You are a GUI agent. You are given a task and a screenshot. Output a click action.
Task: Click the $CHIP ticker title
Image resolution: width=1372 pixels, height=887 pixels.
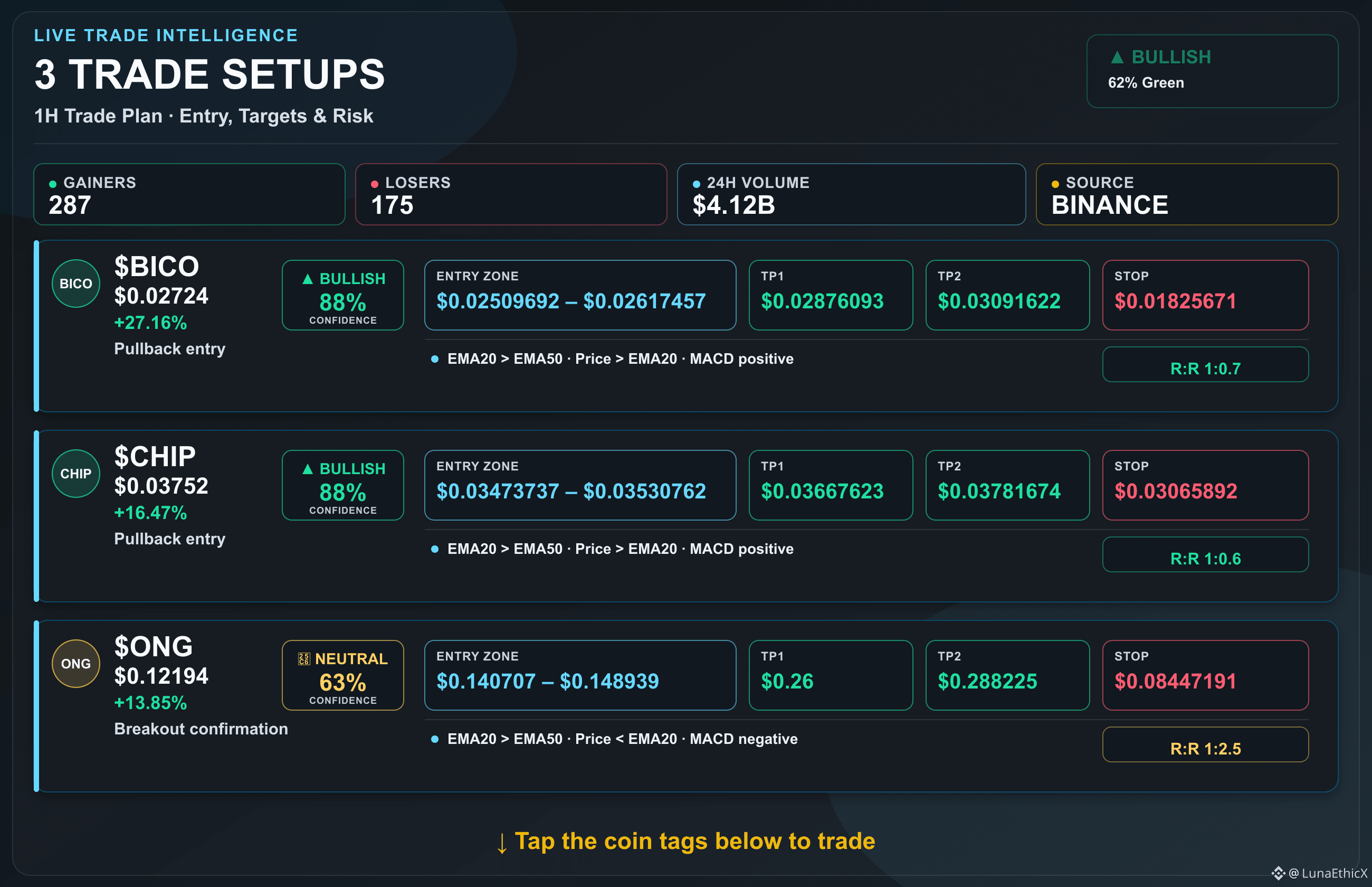(155, 456)
